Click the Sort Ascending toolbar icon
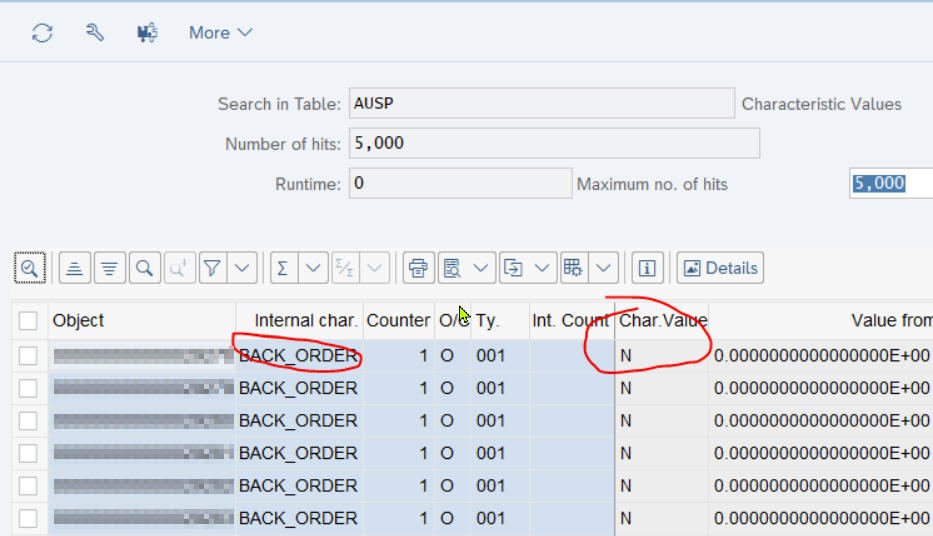The image size is (933, 536). [x=76, y=268]
